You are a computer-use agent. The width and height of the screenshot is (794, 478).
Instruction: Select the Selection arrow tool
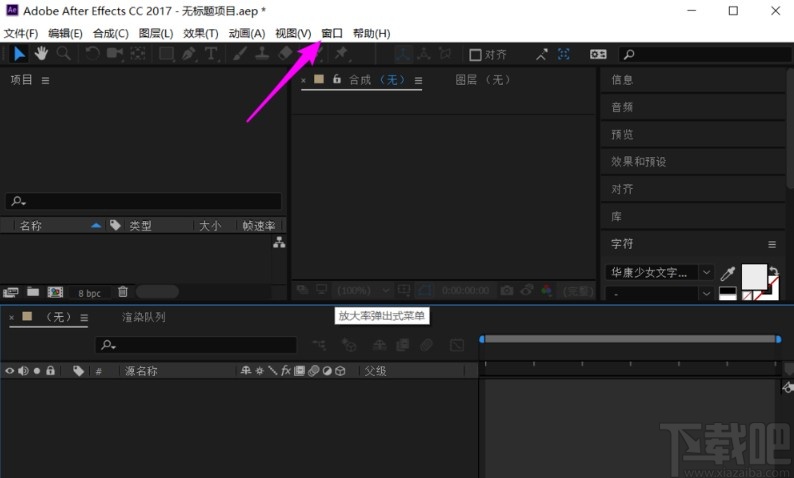pos(19,54)
